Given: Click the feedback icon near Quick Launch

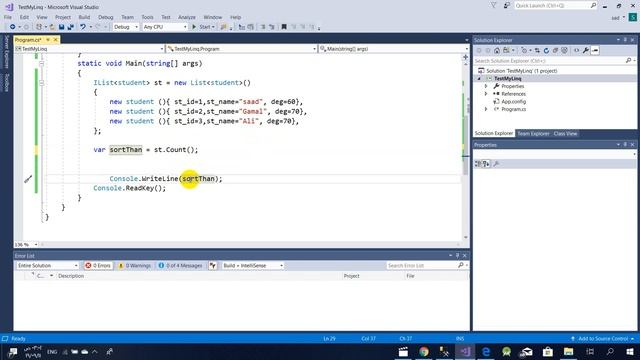Looking at the screenshot, I should tap(507, 5).
